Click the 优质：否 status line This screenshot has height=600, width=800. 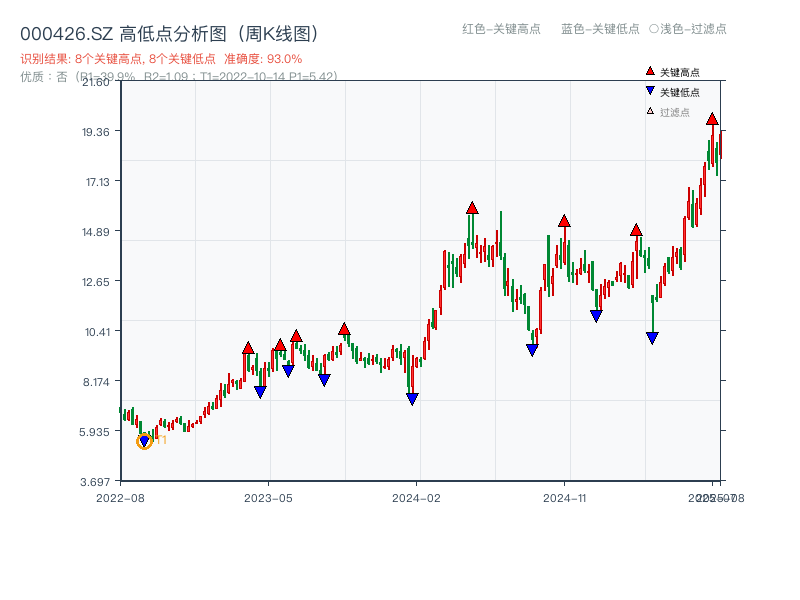[179, 77]
